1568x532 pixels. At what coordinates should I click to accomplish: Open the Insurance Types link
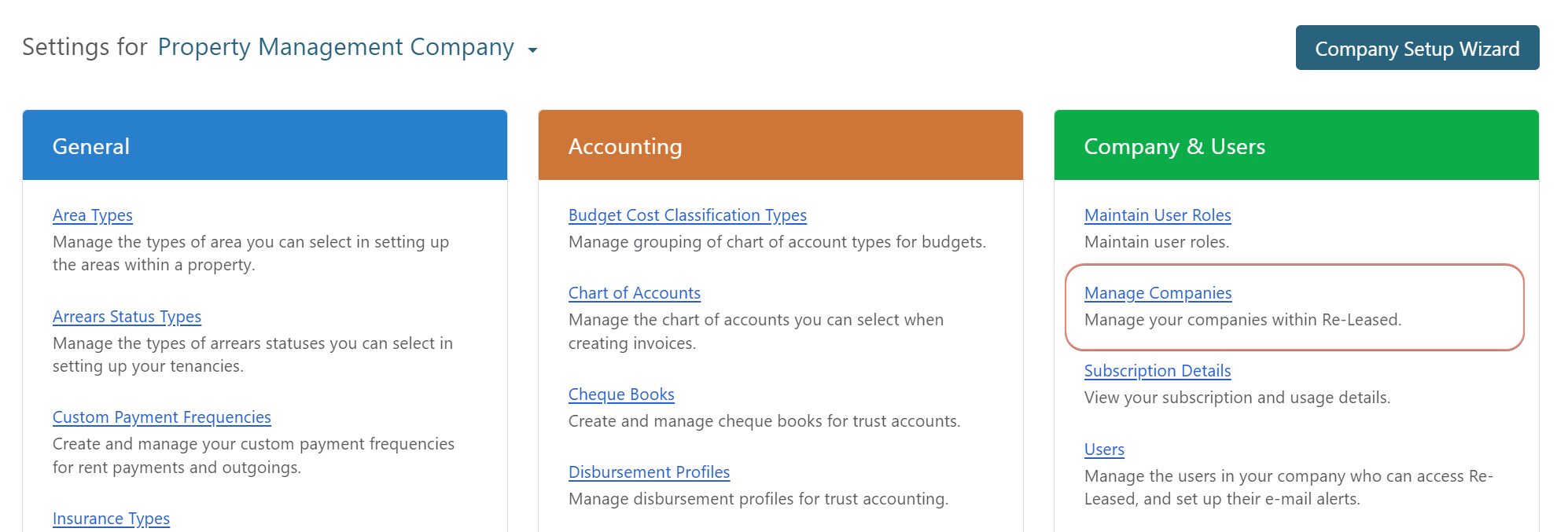111,519
